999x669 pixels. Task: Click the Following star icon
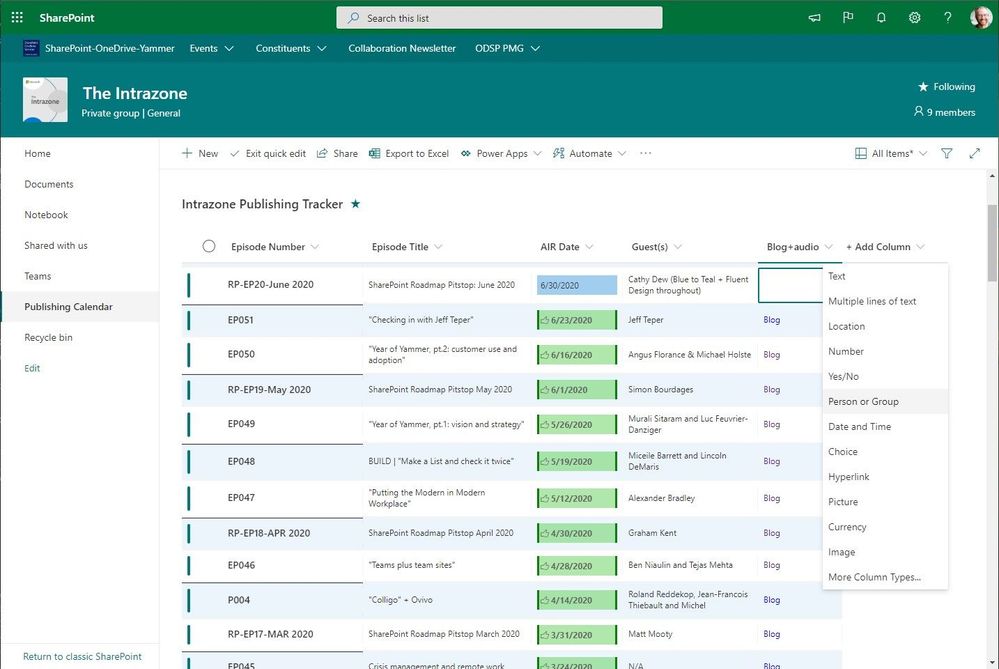point(923,87)
